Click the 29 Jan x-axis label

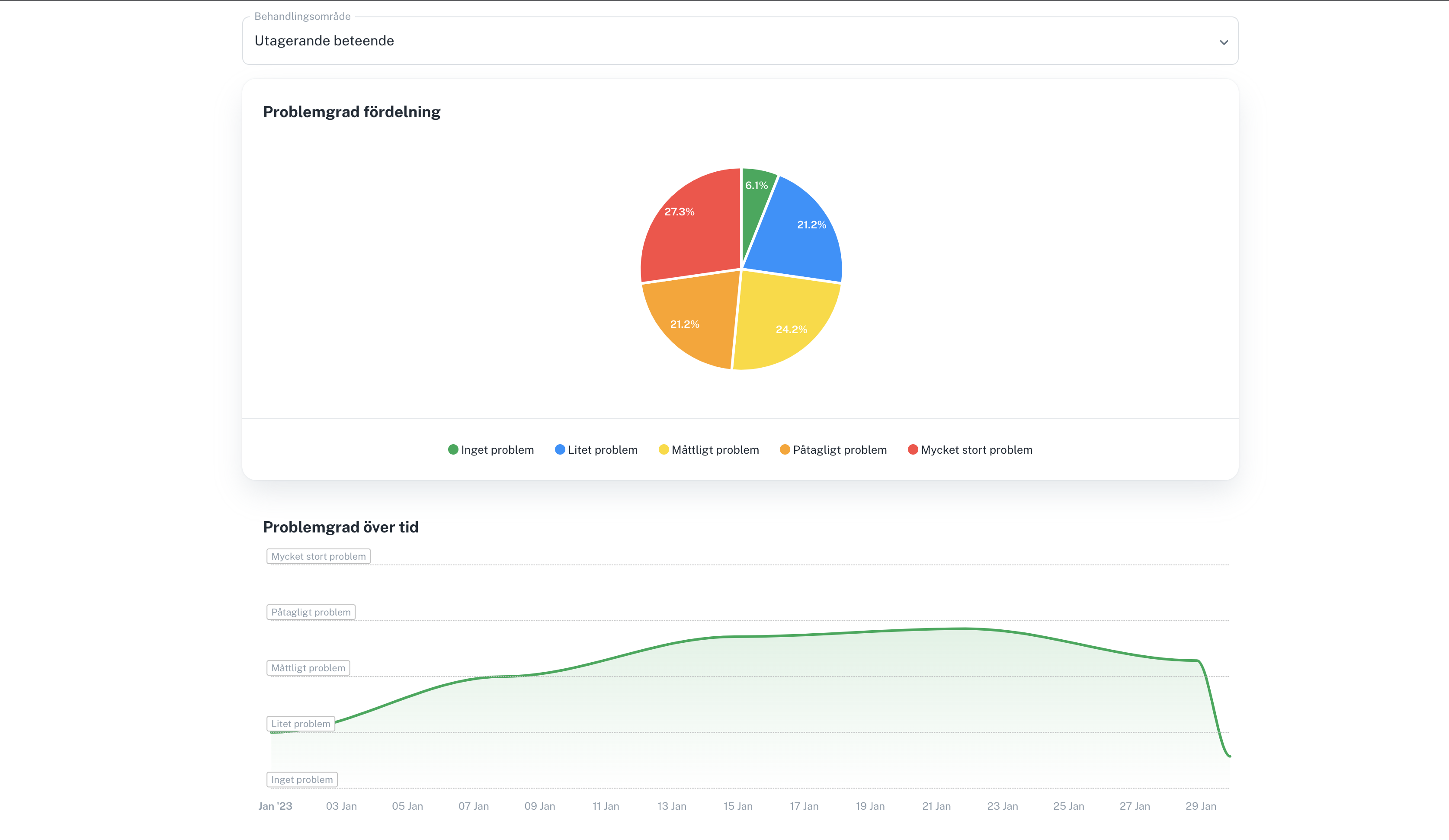coord(1201,806)
